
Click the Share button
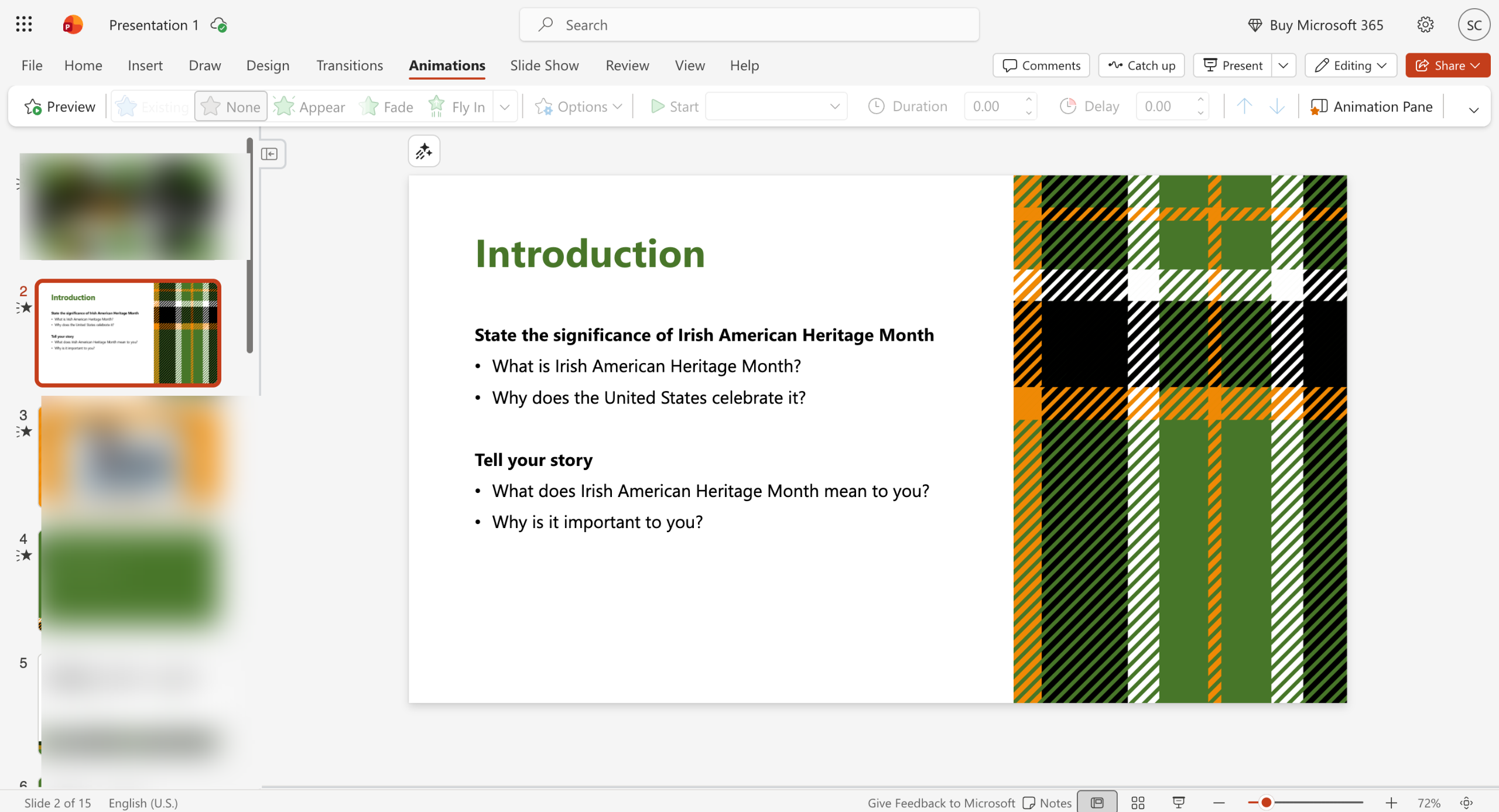(x=1447, y=66)
